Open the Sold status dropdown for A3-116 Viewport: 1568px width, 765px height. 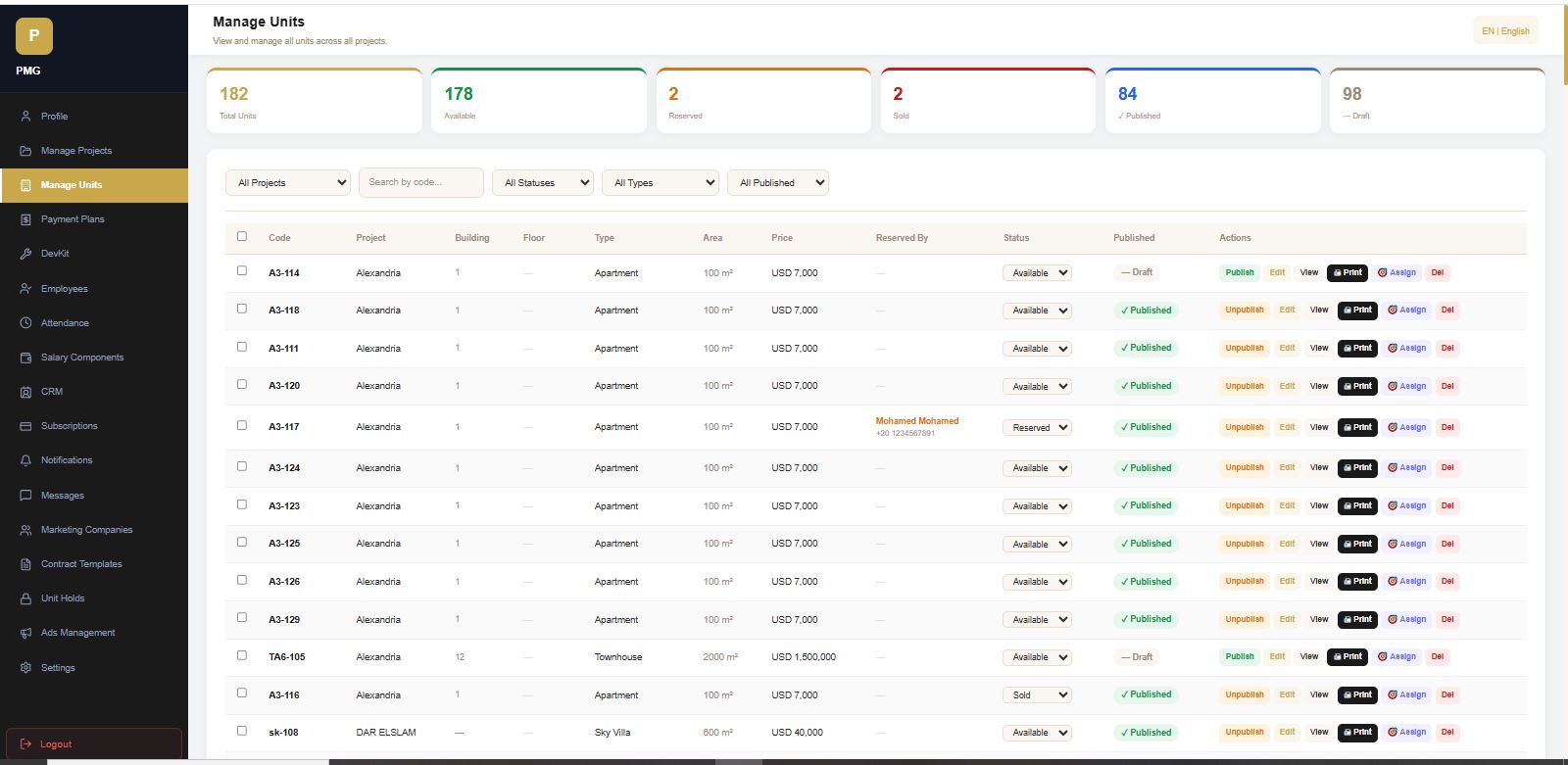pyautogui.click(x=1037, y=695)
